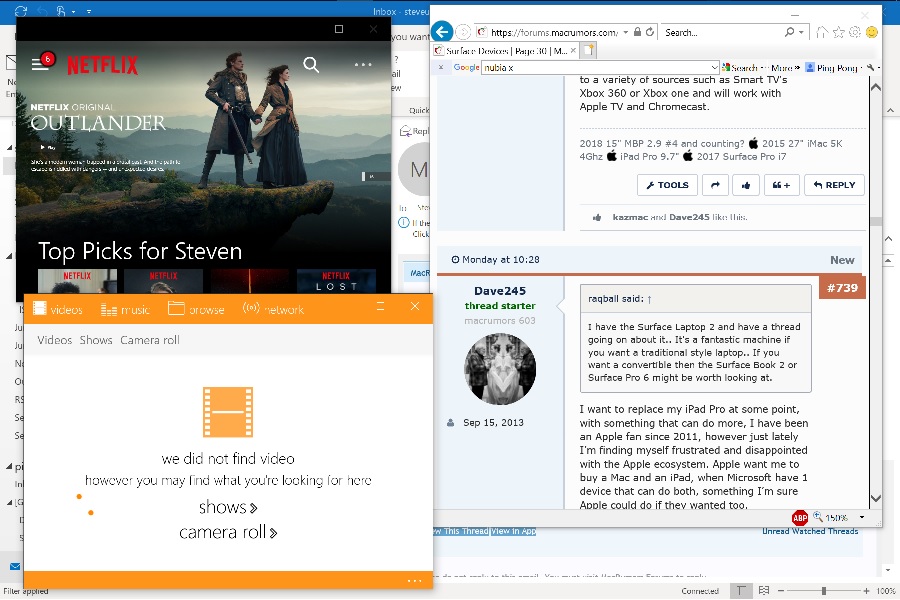Focus the macrumors URL address field
The width and height of the screenshot is (900, 600).
click(554, 33)
